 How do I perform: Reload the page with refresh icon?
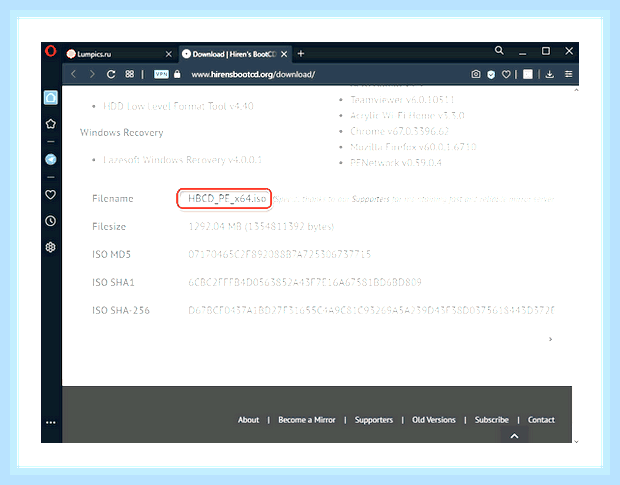[x=111, y=74]
